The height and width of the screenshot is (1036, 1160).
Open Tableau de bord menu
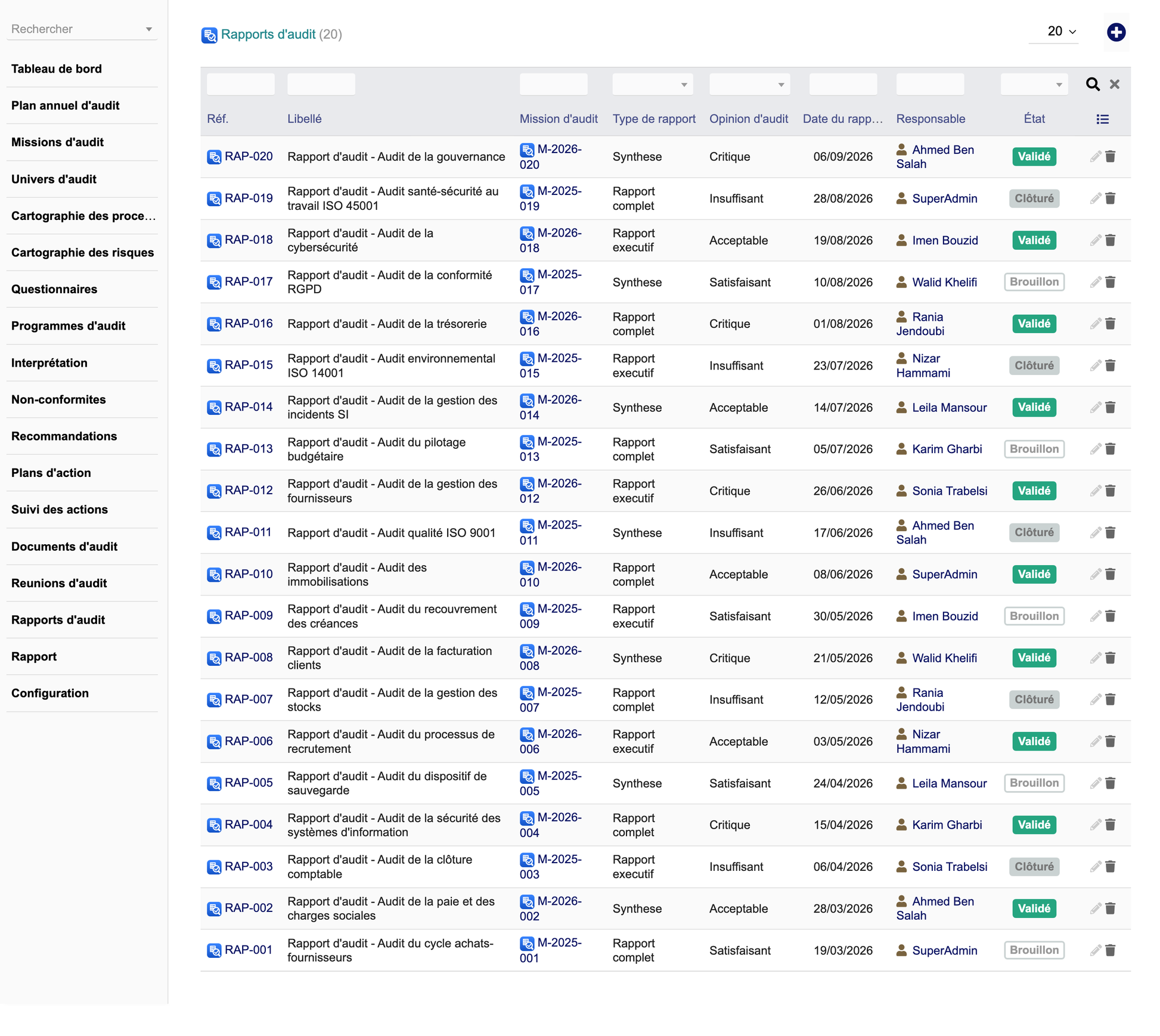coord(57,69)
